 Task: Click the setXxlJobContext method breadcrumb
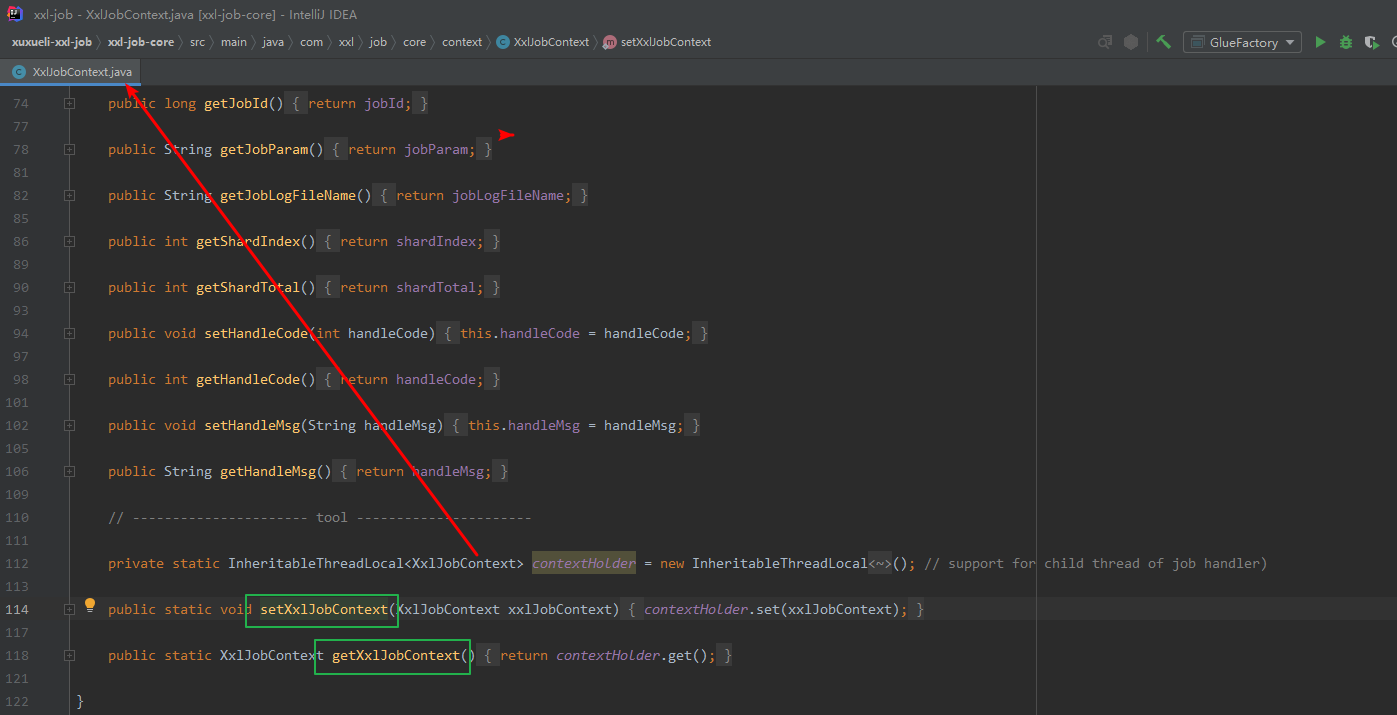[x=657, y=42]
